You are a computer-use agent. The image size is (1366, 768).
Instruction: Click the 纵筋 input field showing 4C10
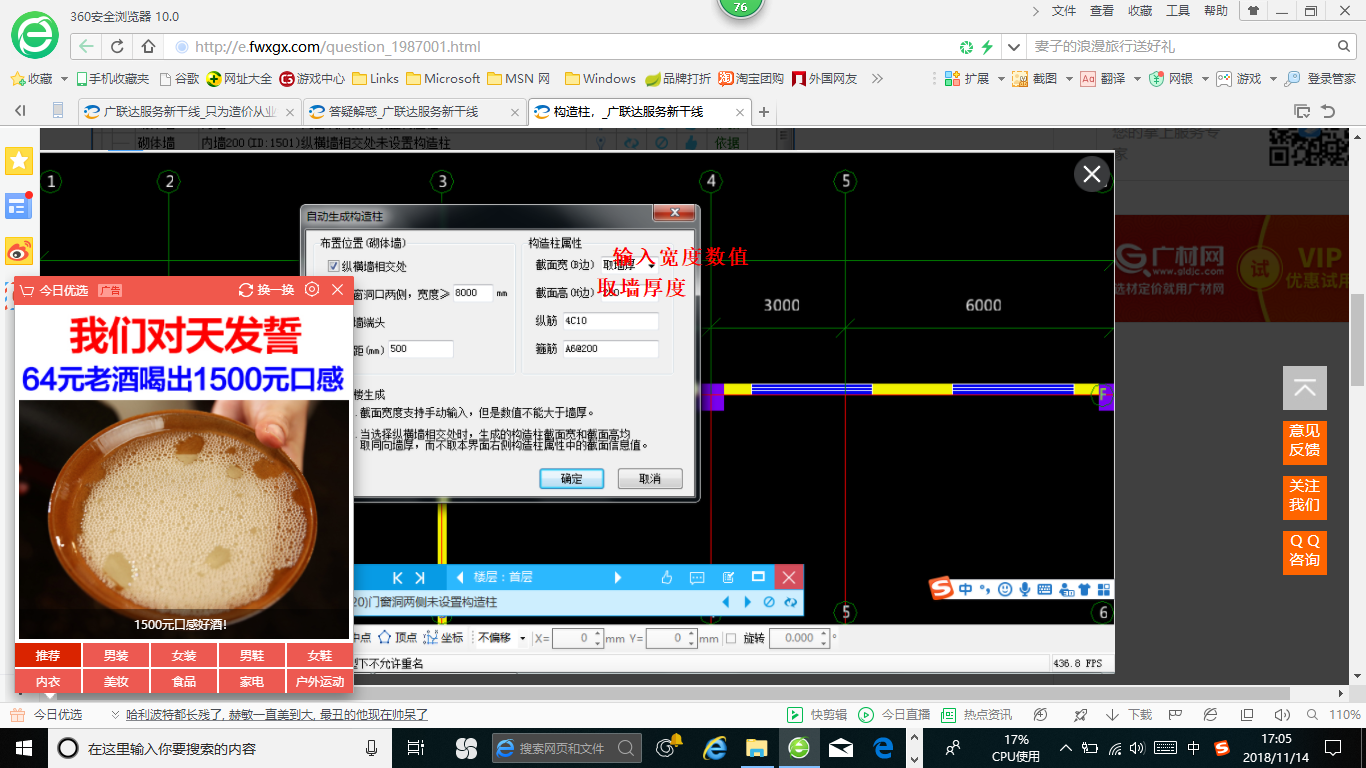[610, 321]
